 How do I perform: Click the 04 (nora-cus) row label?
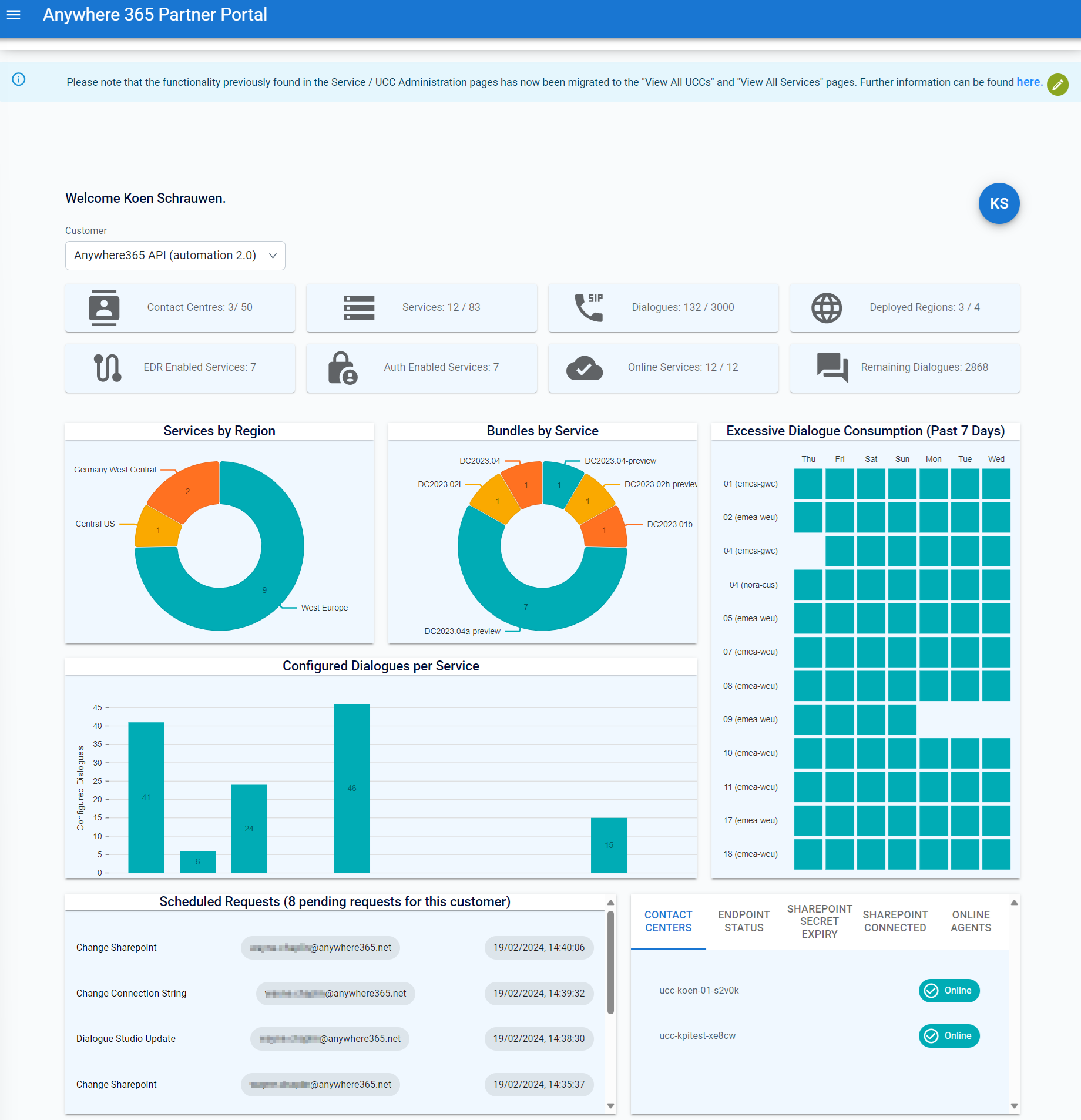tap(753, 585)
